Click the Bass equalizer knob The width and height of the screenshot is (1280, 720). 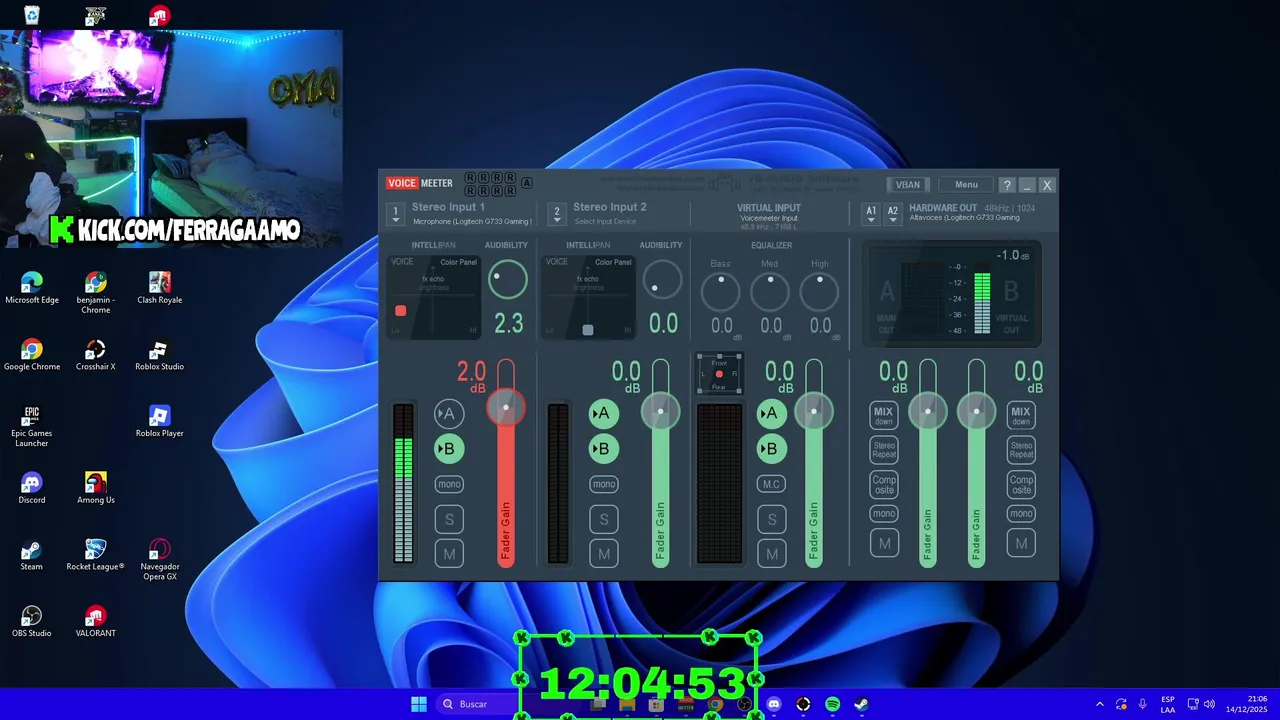point(720,292)
